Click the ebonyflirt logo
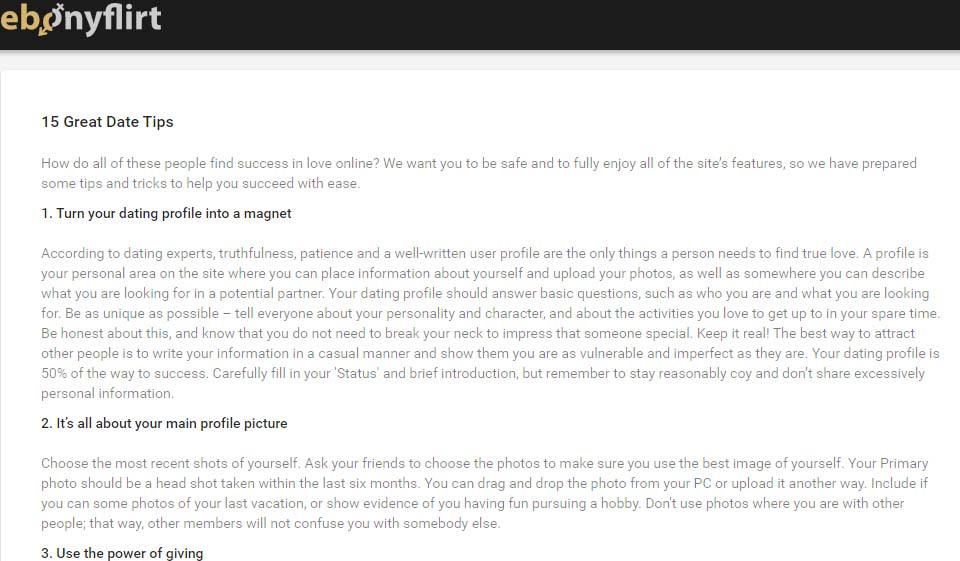The width and height of the screenshot is (960, 561). [x=80, y=18]
